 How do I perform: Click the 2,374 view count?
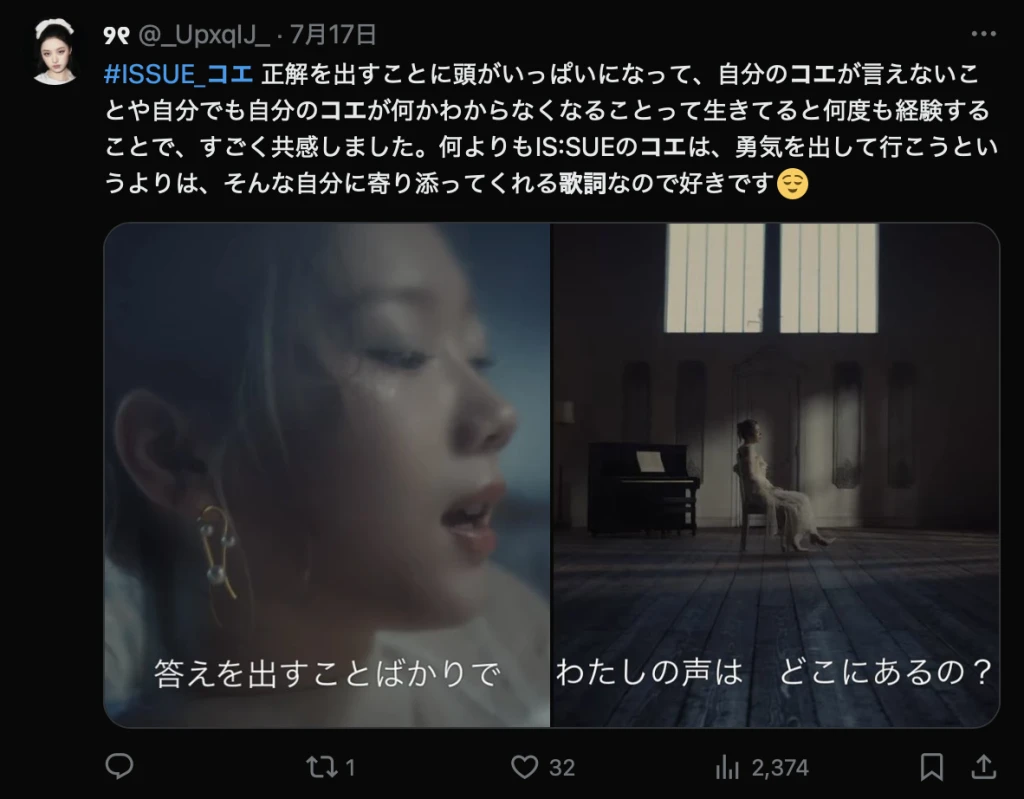(x=780, y=768)
